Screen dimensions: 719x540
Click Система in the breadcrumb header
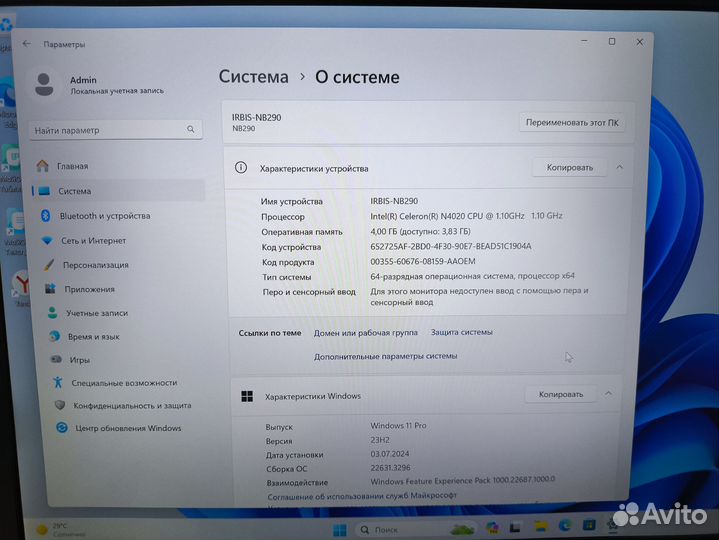tap(253, 77)
